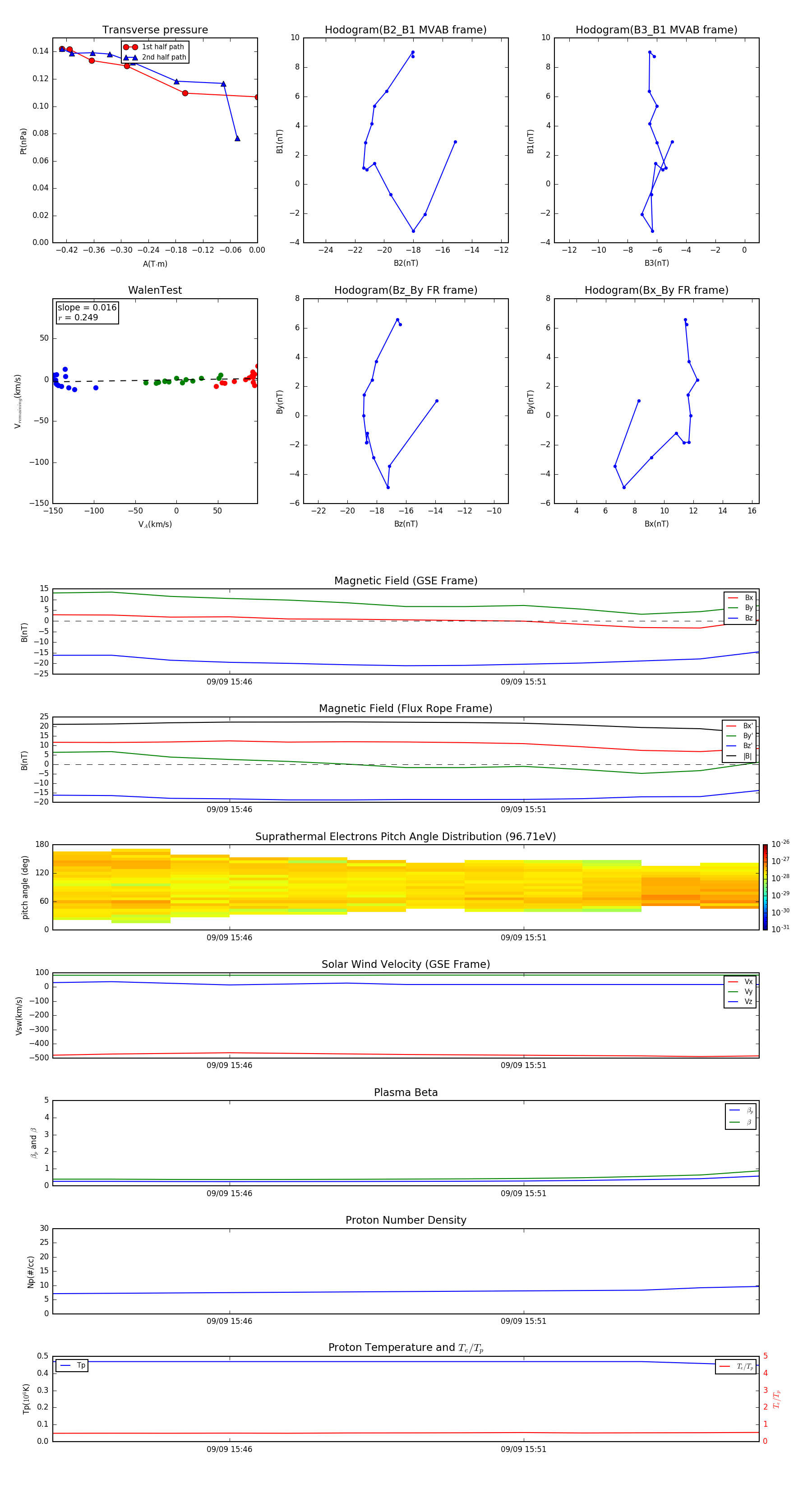This screenshot has width=812, height=1489.
Task: Select the βp entry in Plasma Beta legend
Action: [x=742, y=1110]
